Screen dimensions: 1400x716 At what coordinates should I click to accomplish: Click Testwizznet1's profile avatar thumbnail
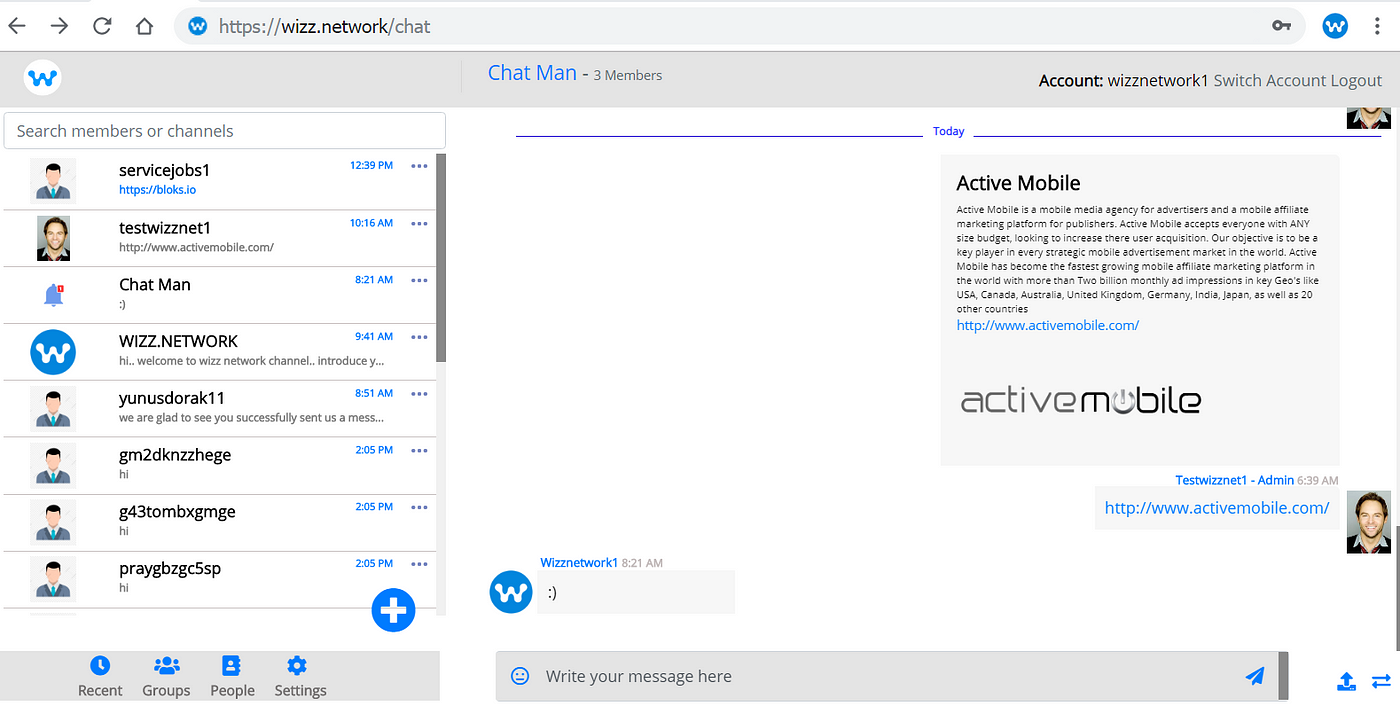[x=1368, y=521]
